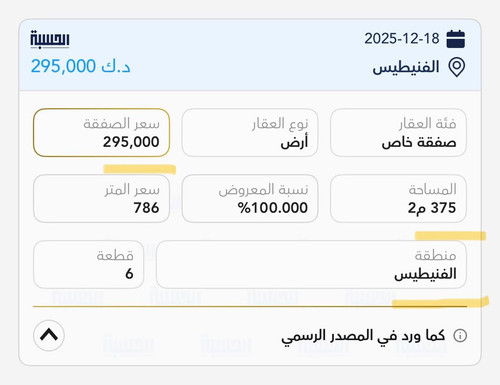
Task: Click the date text 2025-12-18
Action: 402,39
